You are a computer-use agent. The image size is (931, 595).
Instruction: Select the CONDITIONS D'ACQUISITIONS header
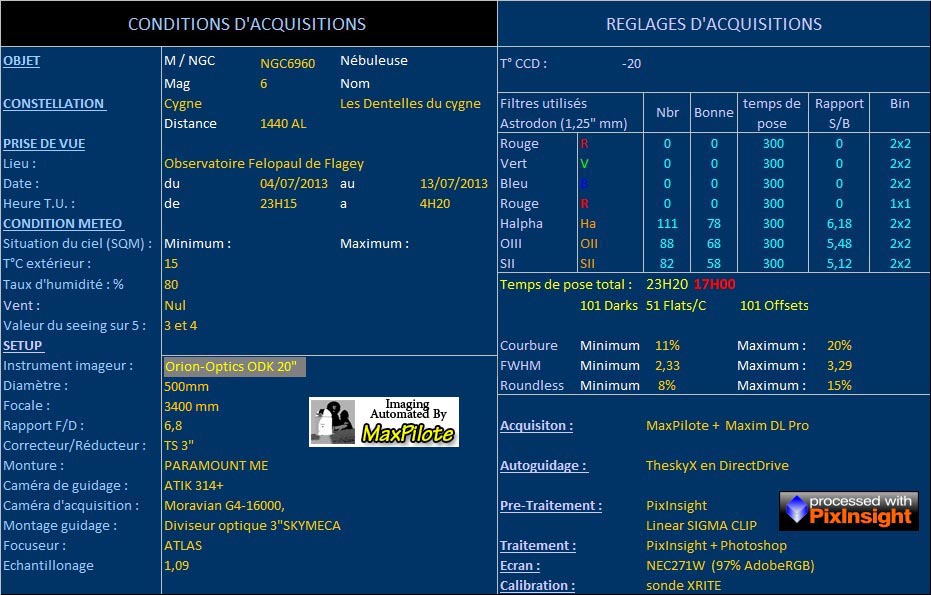(x=247, y=24)
